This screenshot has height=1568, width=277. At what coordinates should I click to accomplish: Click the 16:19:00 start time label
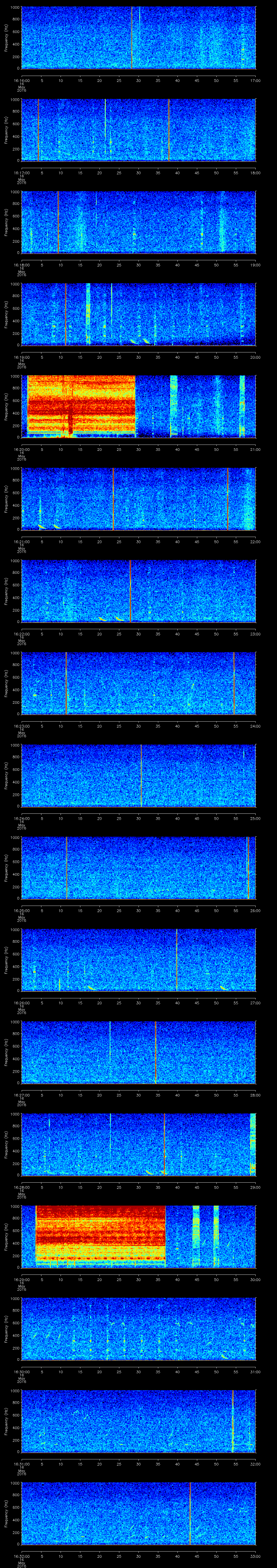pos(21,357)
